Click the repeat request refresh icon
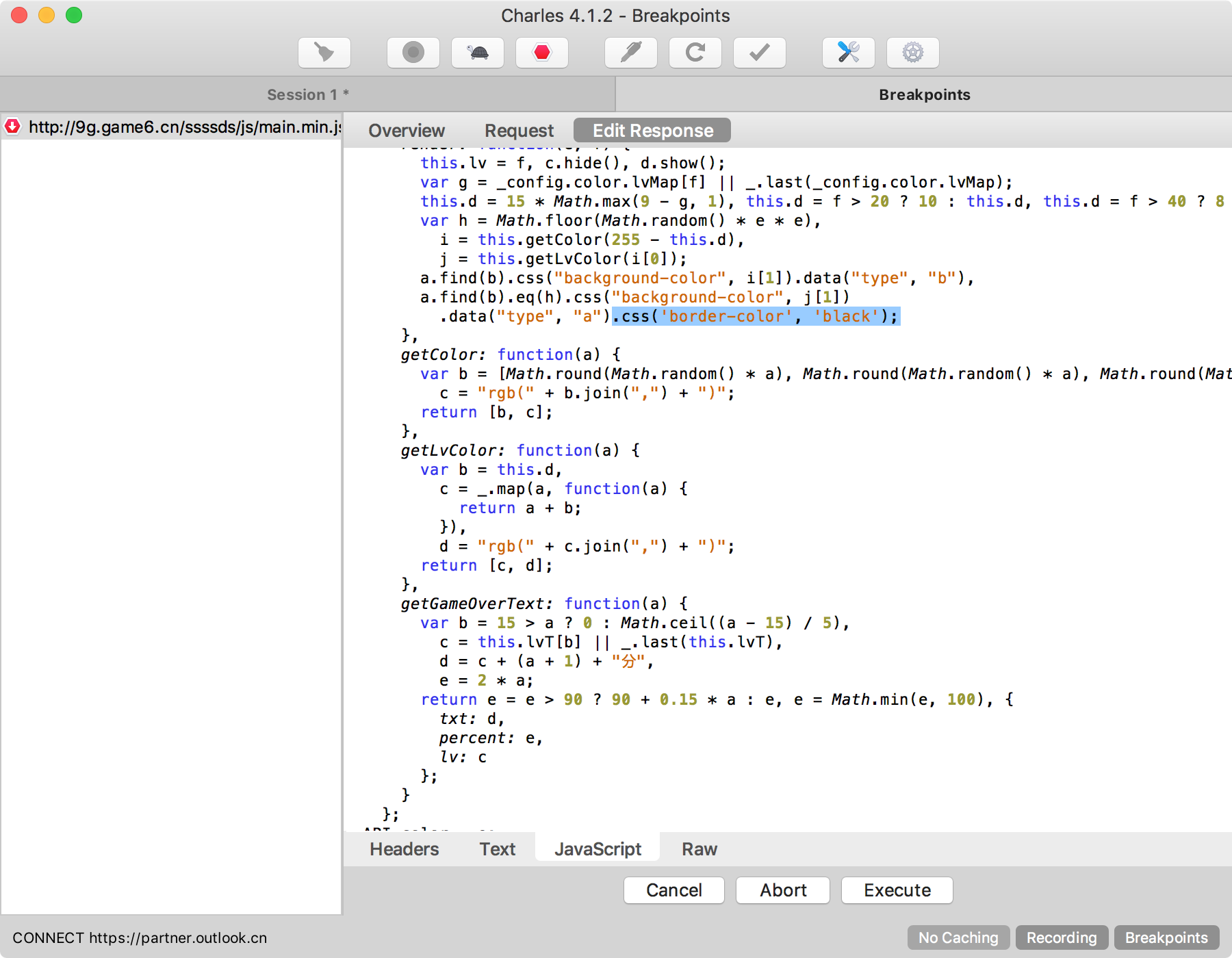 tap(695, 53)
